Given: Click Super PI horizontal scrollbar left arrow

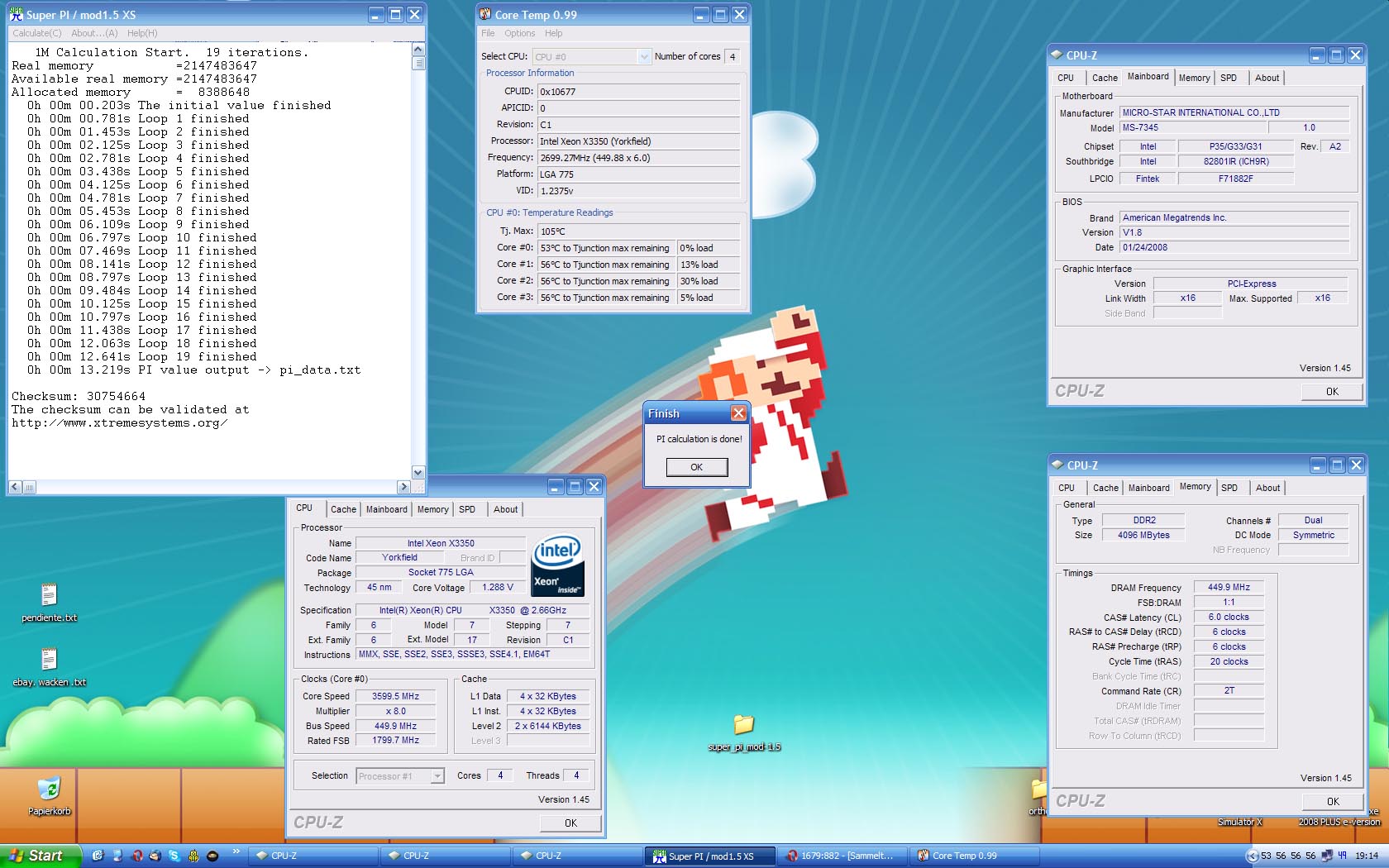Looking at the screenshot, I should click(15, 487).
